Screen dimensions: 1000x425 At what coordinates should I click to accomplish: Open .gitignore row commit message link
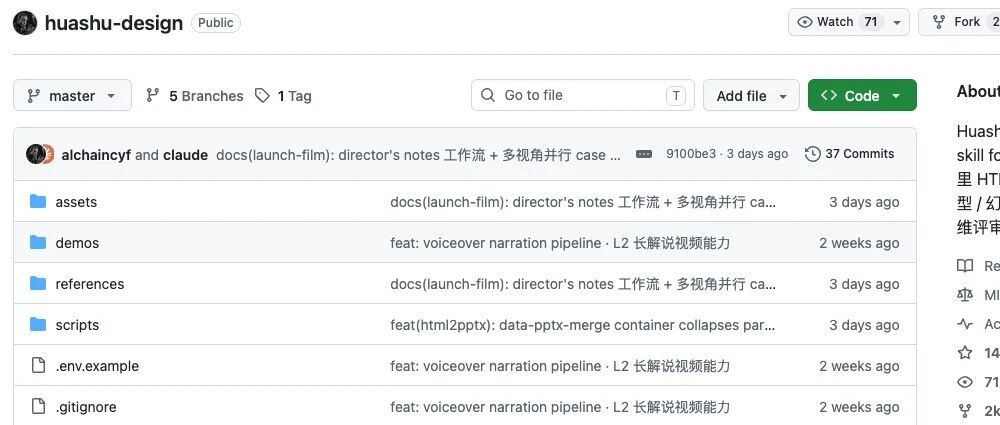coord(560,407)
